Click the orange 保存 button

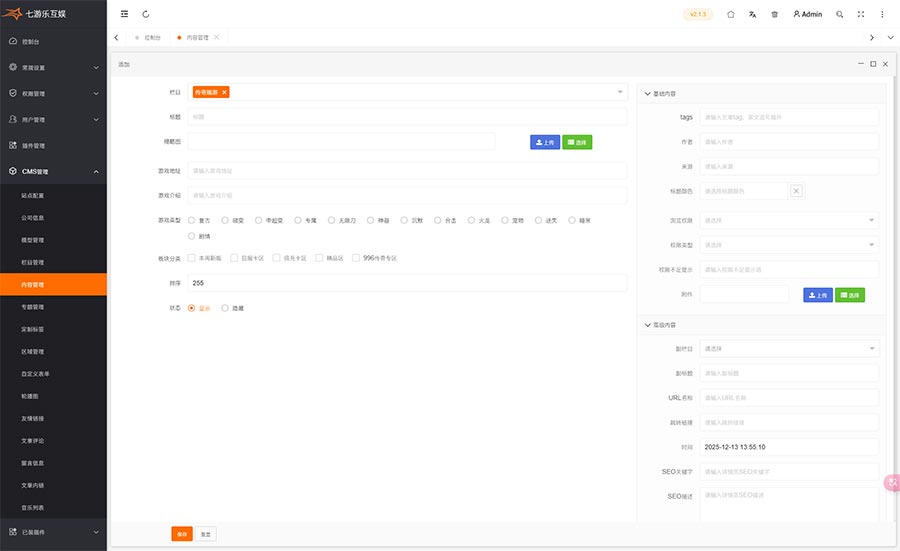pyautogui.click(x=181, y=534)
